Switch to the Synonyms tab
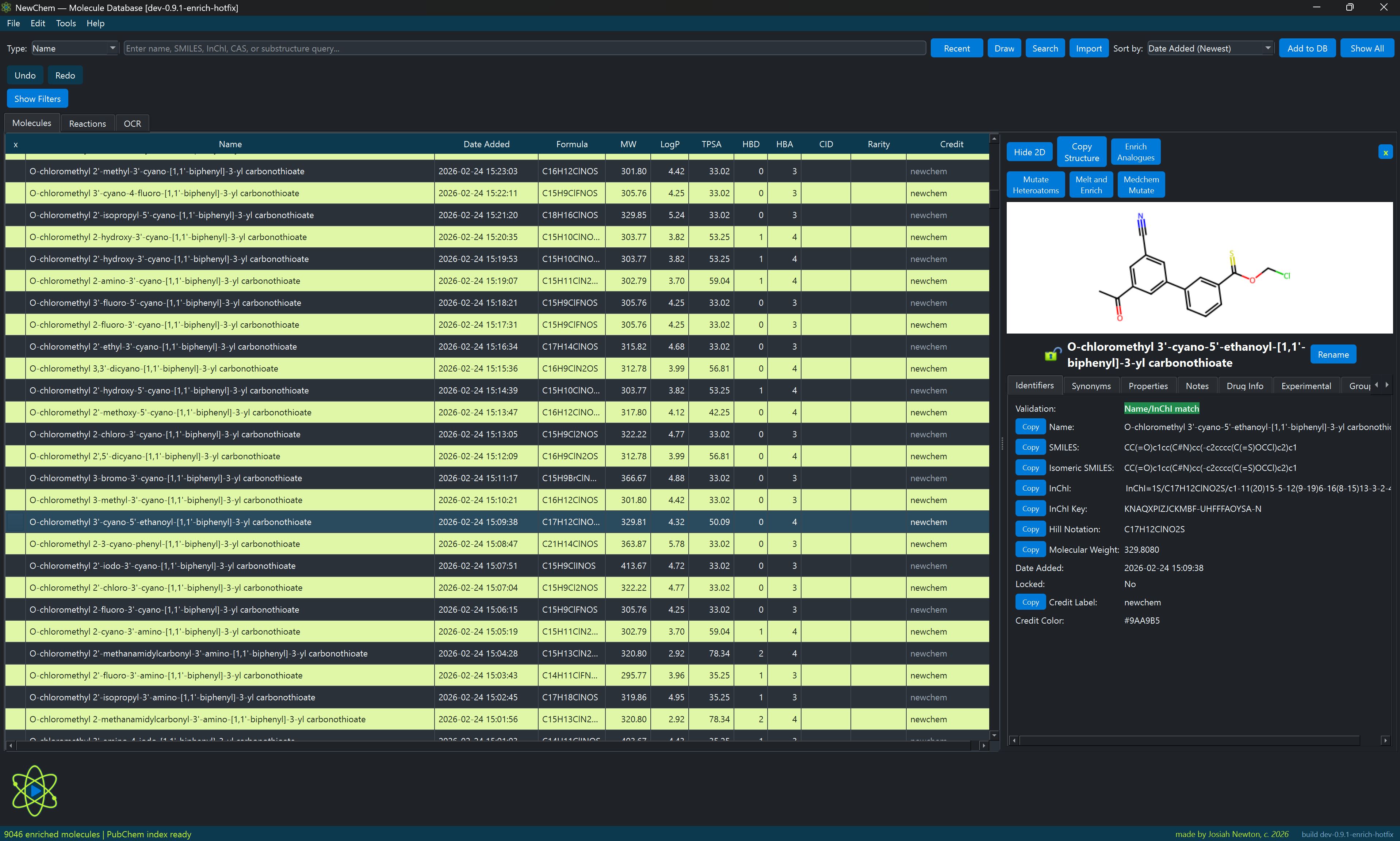Viewport: 1400px width, 841px height. (1091, 385)
